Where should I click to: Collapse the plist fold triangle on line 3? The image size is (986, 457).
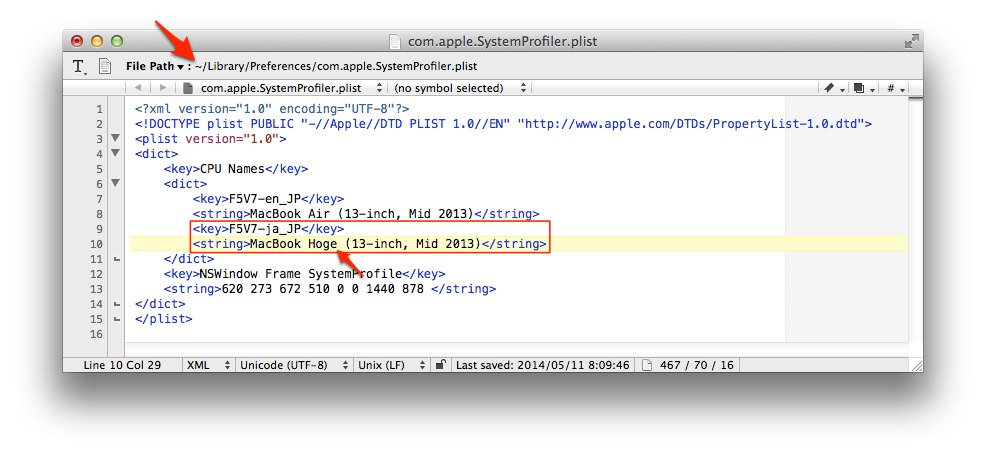pos(115,138)
